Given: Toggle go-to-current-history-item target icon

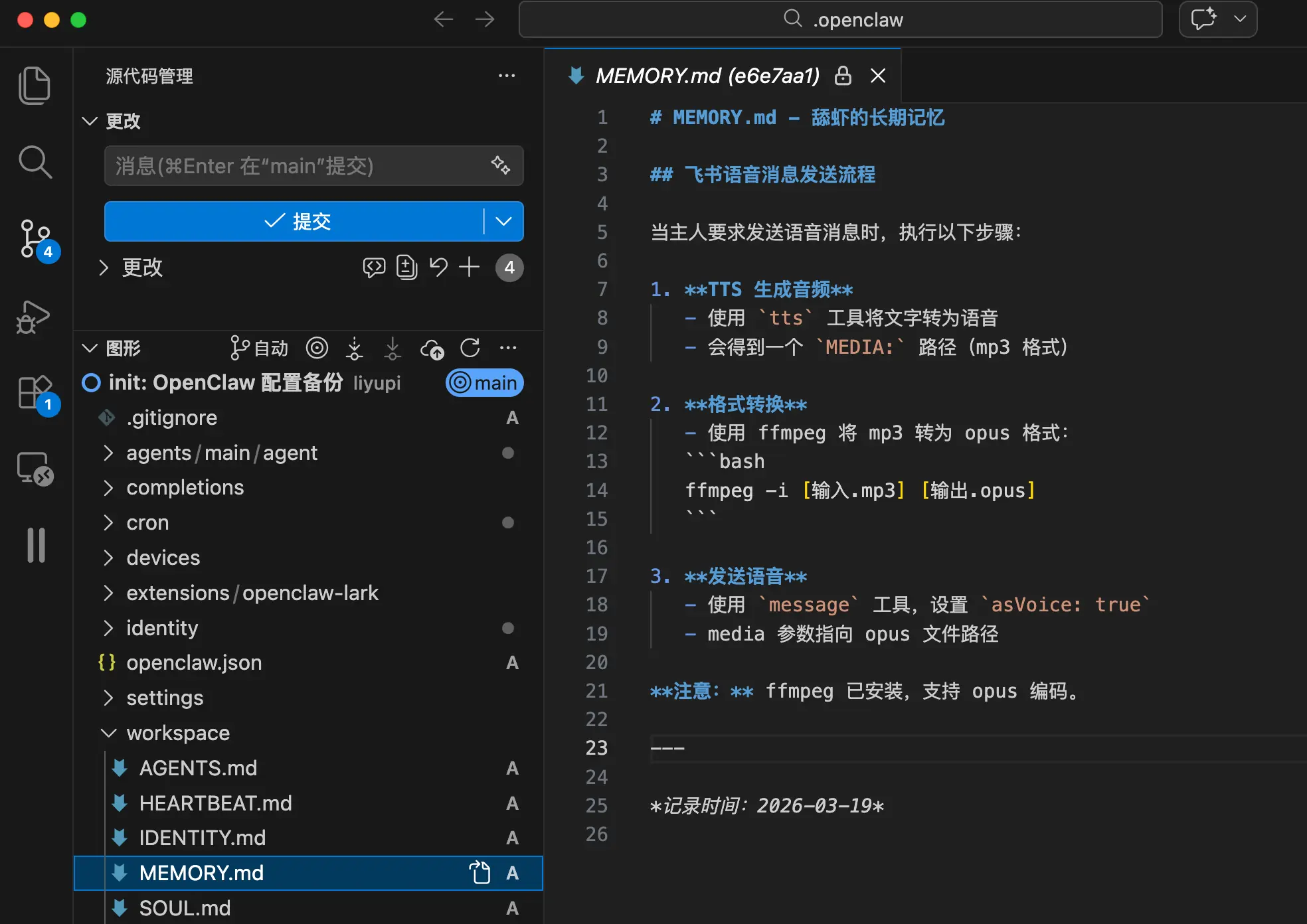Looking at the screenshot, I should 317,348.
